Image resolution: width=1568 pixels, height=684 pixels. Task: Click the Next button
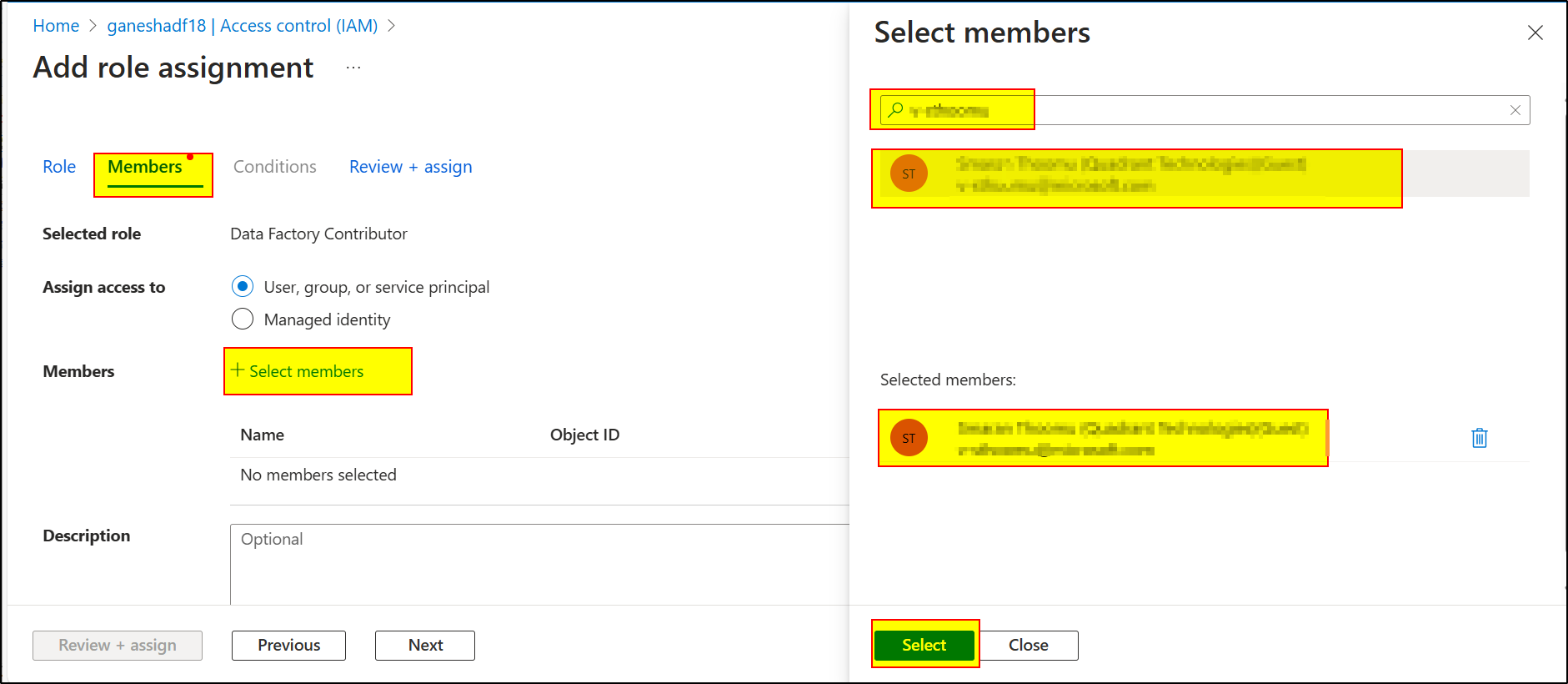coord(425,645)
